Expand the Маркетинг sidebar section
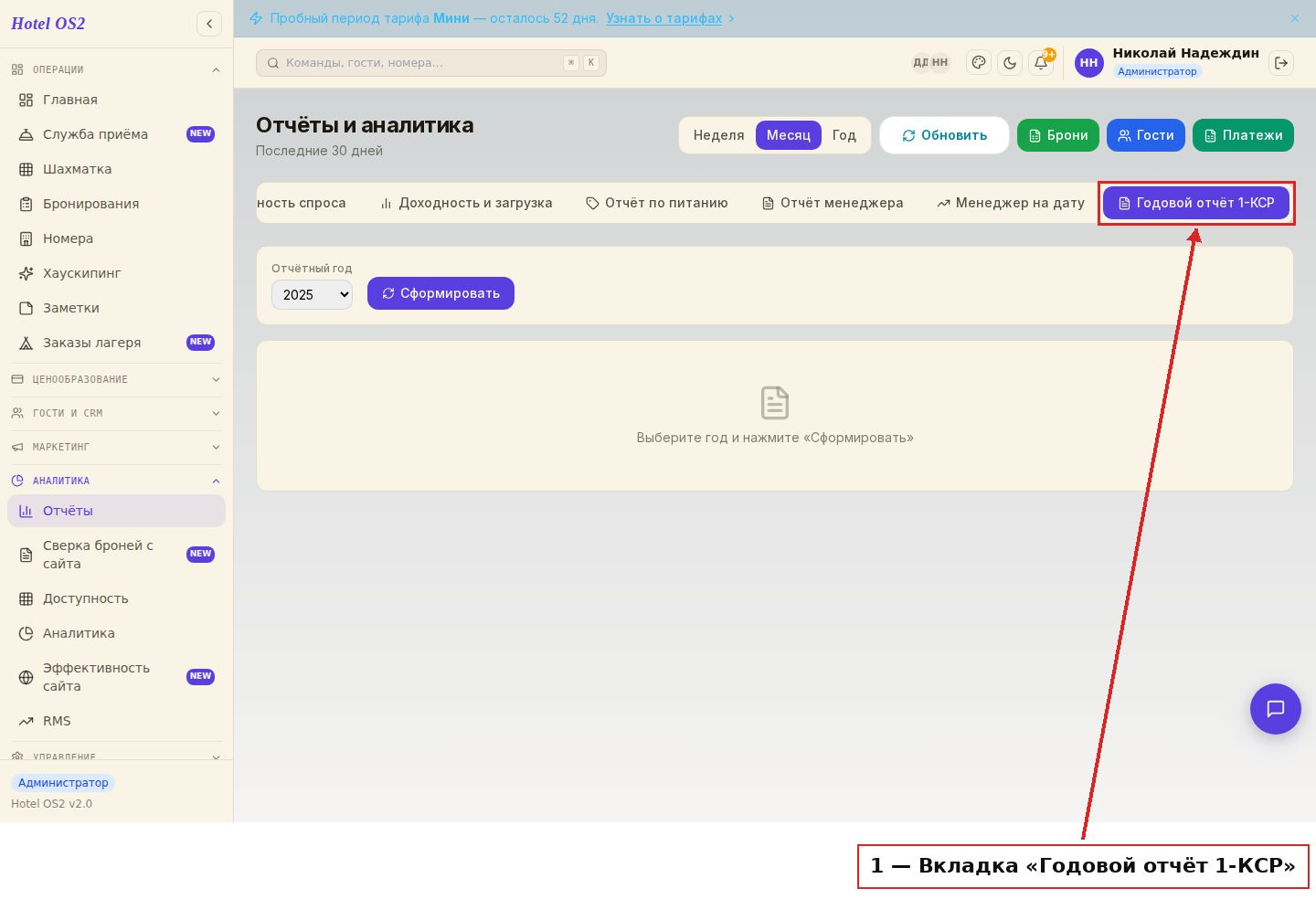Viewport: 1316px width, 910px height. tap(116, 447)
